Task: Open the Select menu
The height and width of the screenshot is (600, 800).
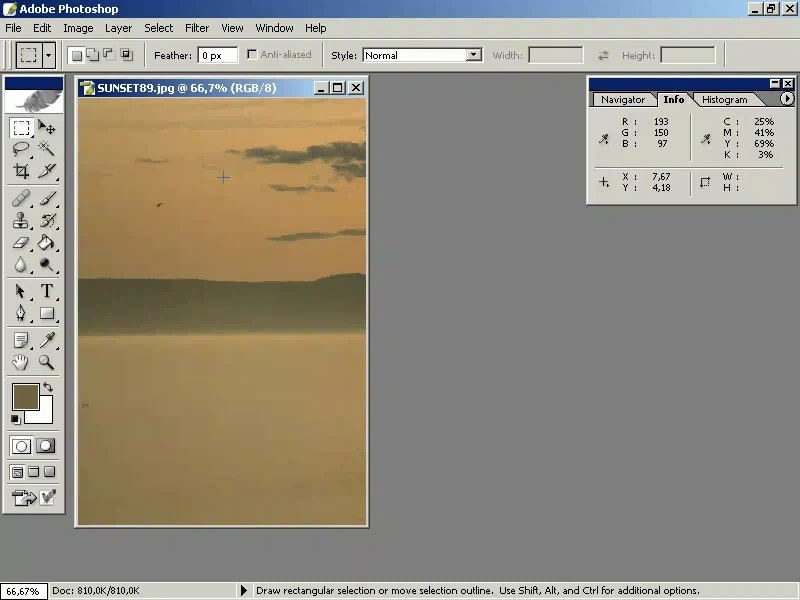Action: (158, 28)
